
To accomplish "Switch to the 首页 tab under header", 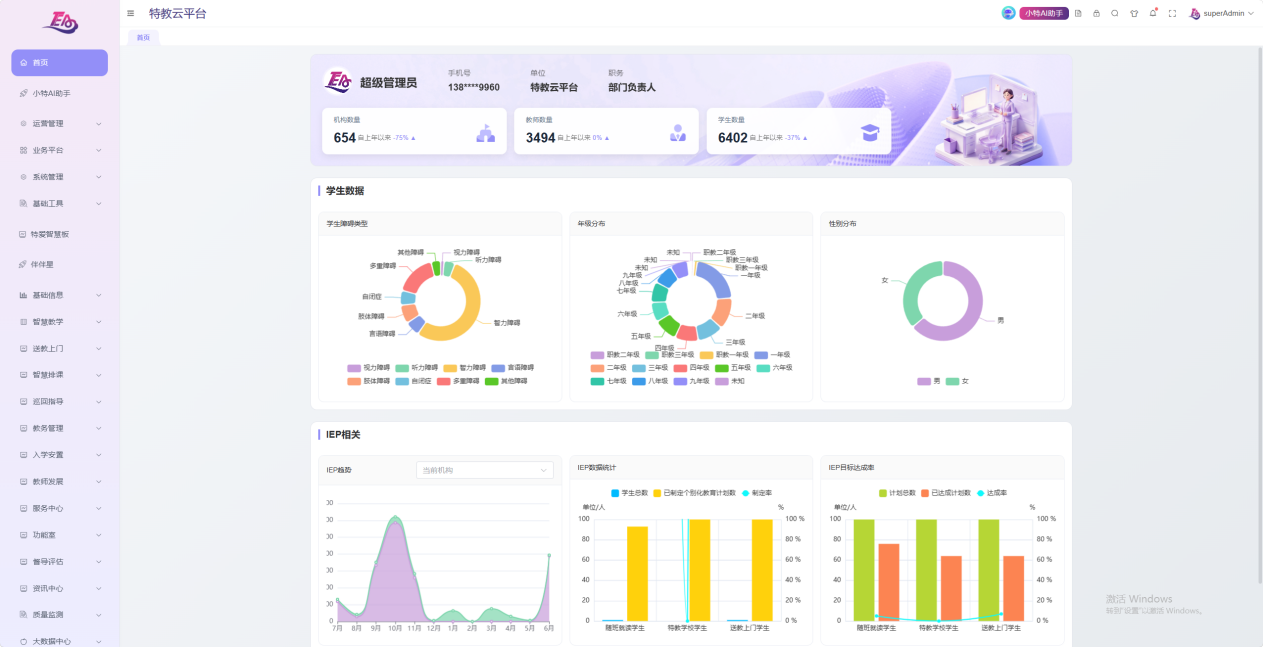I will tap(143, 38).
